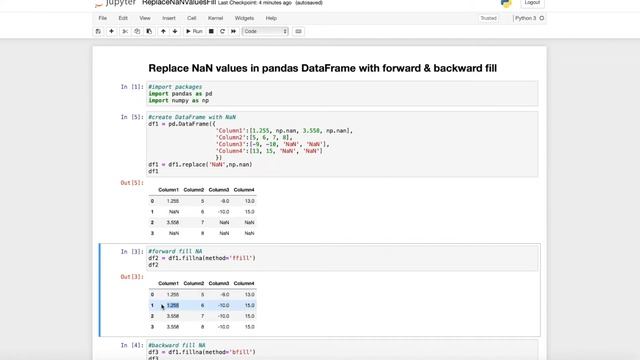Open the Edit menu
The image size is (640, 360).
pyautogui.click(x=123, y=18)
